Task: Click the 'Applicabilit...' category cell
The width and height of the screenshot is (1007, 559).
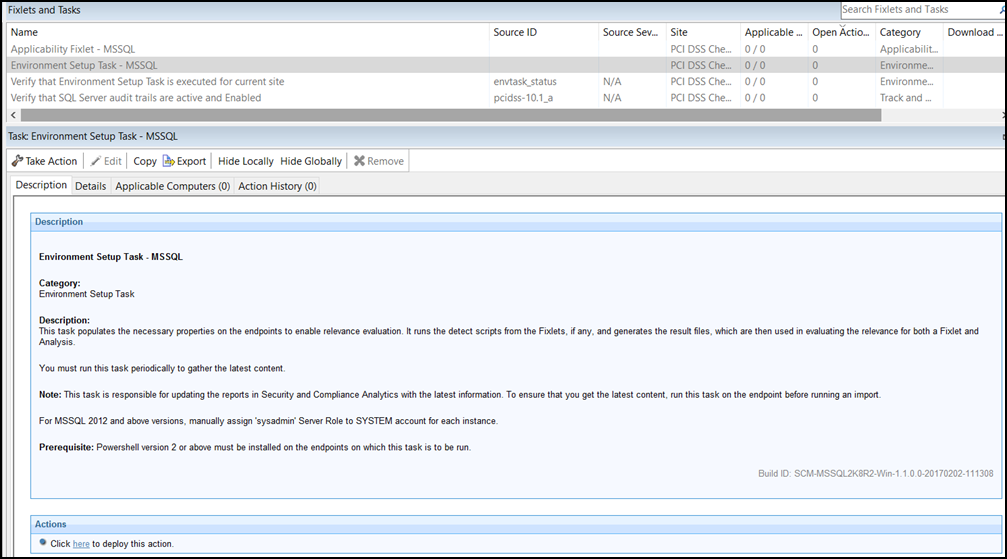Action: pos(909,49)
